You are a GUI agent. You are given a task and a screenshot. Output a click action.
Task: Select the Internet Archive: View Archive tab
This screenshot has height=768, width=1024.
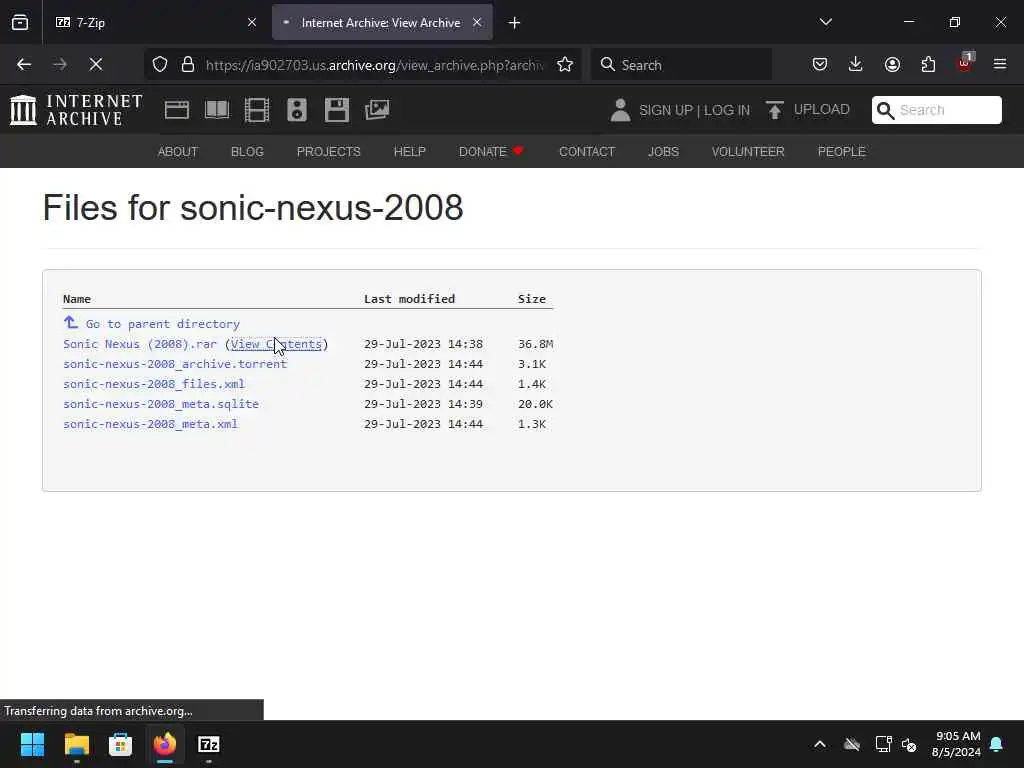click(382, 22)
